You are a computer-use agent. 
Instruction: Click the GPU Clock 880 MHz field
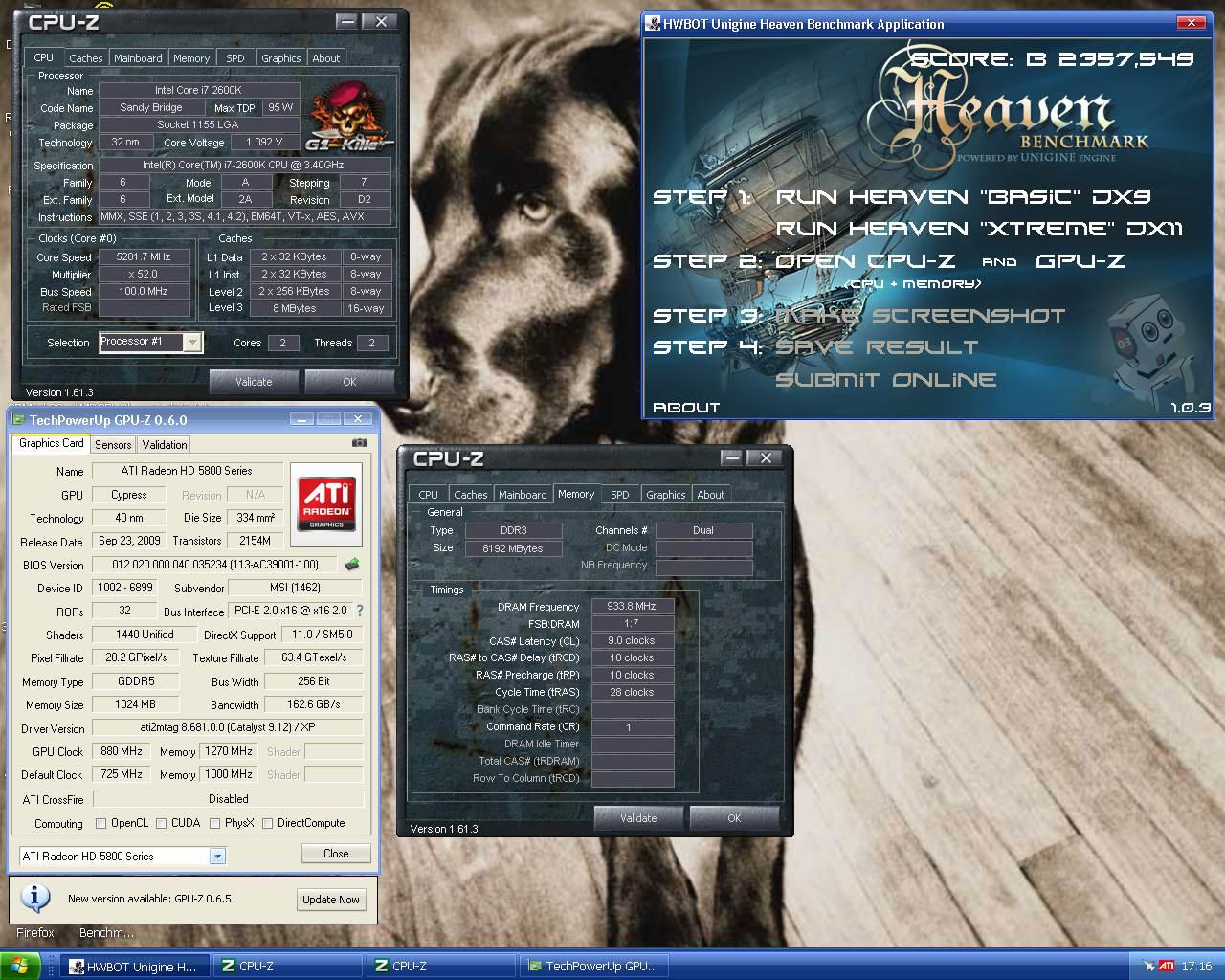coord(122,751)
